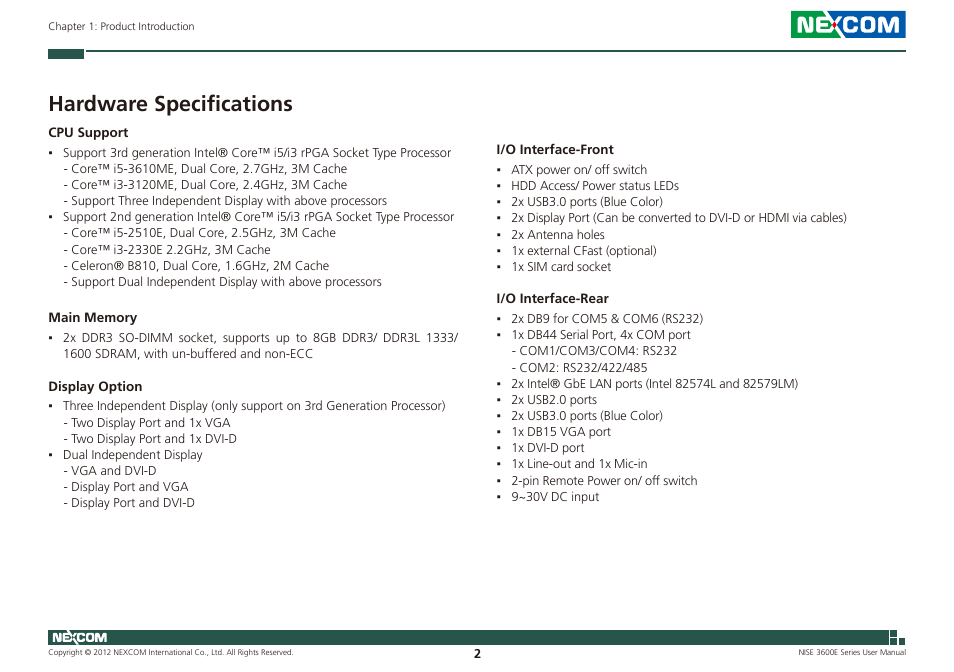Click HDD Access/ Power status LEDs line
Viewport: 954px width, 672px height.
[x=595, y=186]
